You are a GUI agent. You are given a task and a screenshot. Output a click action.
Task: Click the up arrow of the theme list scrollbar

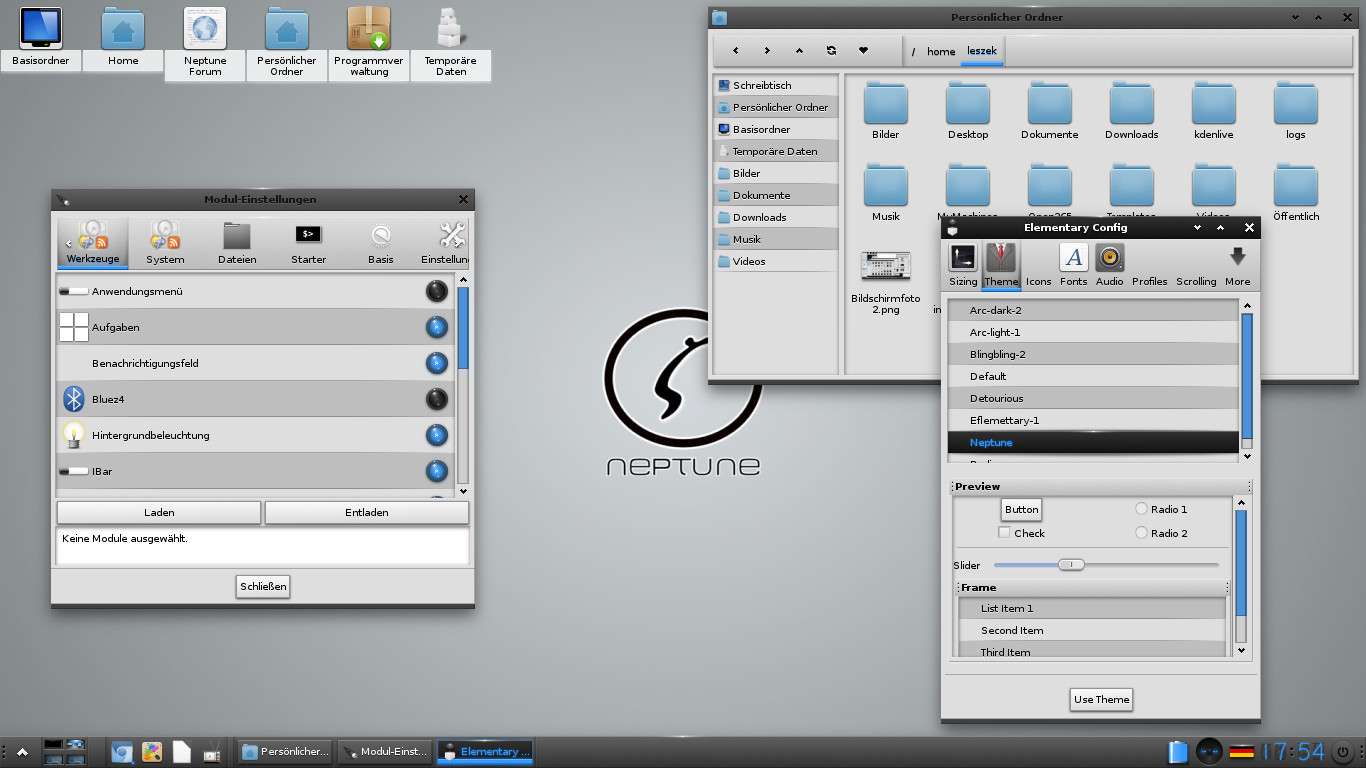[x=1247, y=305]
